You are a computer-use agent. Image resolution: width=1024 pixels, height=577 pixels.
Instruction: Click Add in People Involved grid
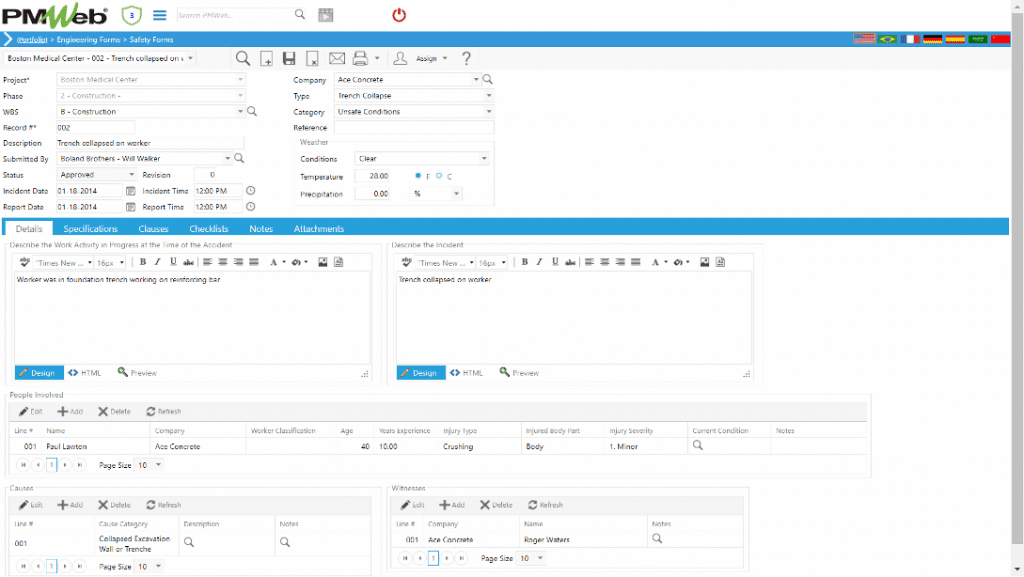(x=70, y=411)
